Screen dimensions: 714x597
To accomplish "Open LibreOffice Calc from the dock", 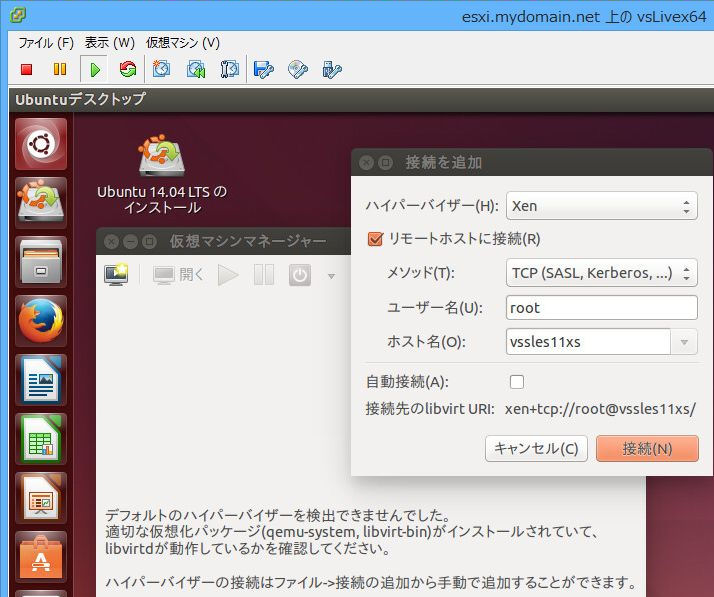I will pyautogui.click(x=41, y=439).
